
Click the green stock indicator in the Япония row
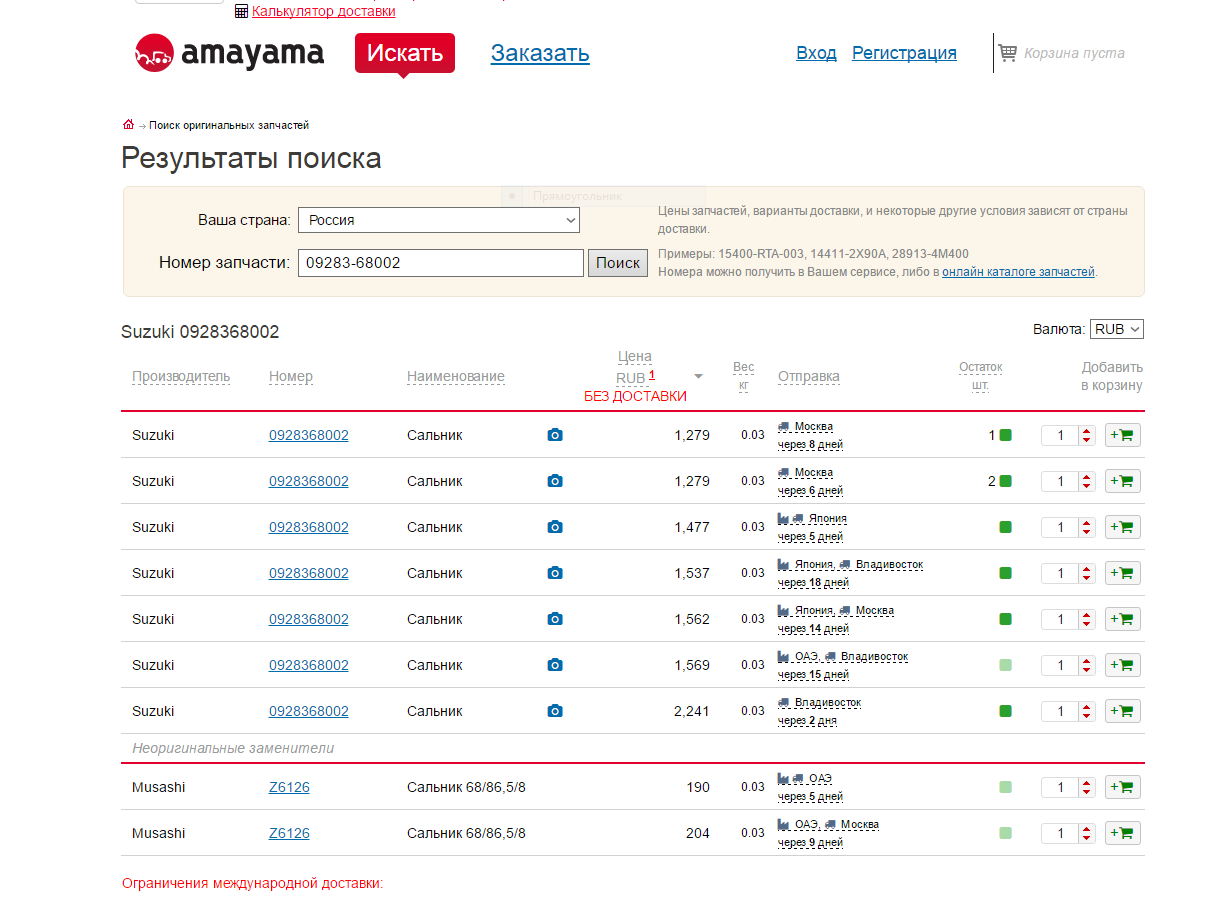(1005, 527)
